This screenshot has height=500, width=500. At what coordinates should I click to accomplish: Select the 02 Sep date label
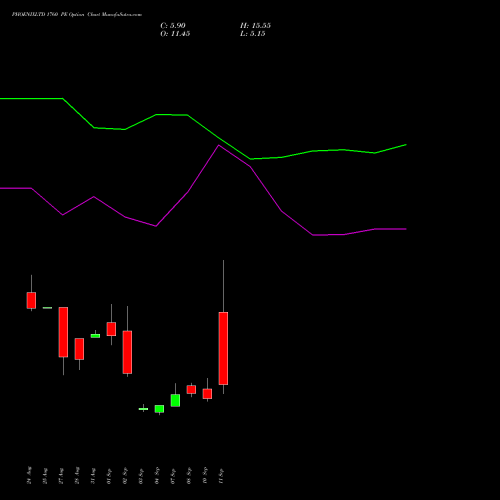[x=125, y=476]
